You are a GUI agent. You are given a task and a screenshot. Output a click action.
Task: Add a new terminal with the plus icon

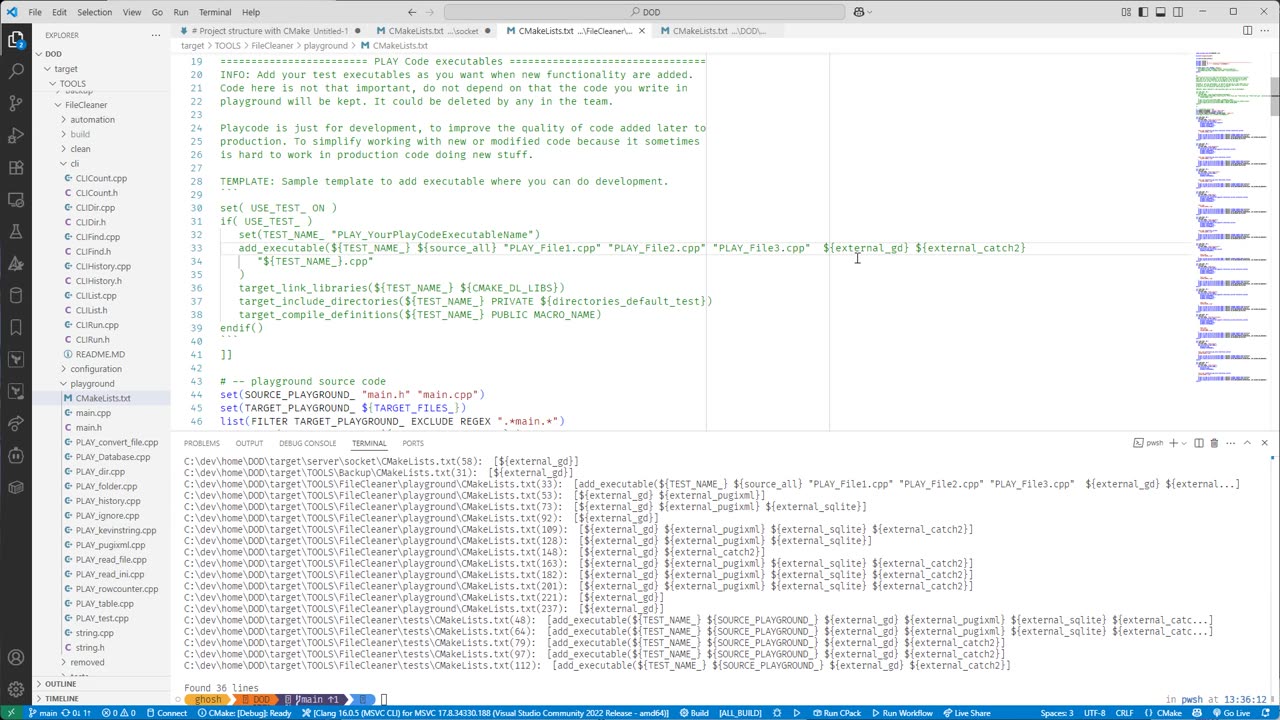1174,443
